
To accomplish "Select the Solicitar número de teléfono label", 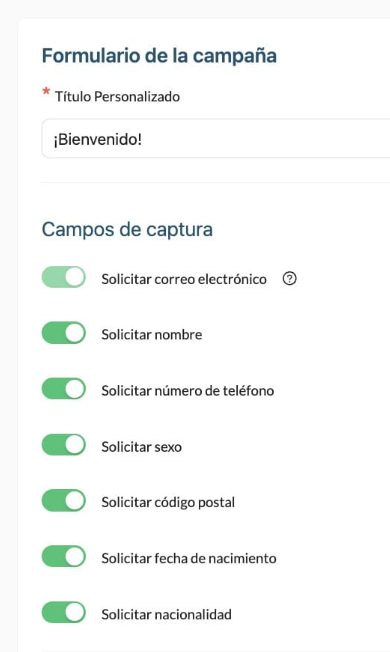I will (x=188, y=391).
